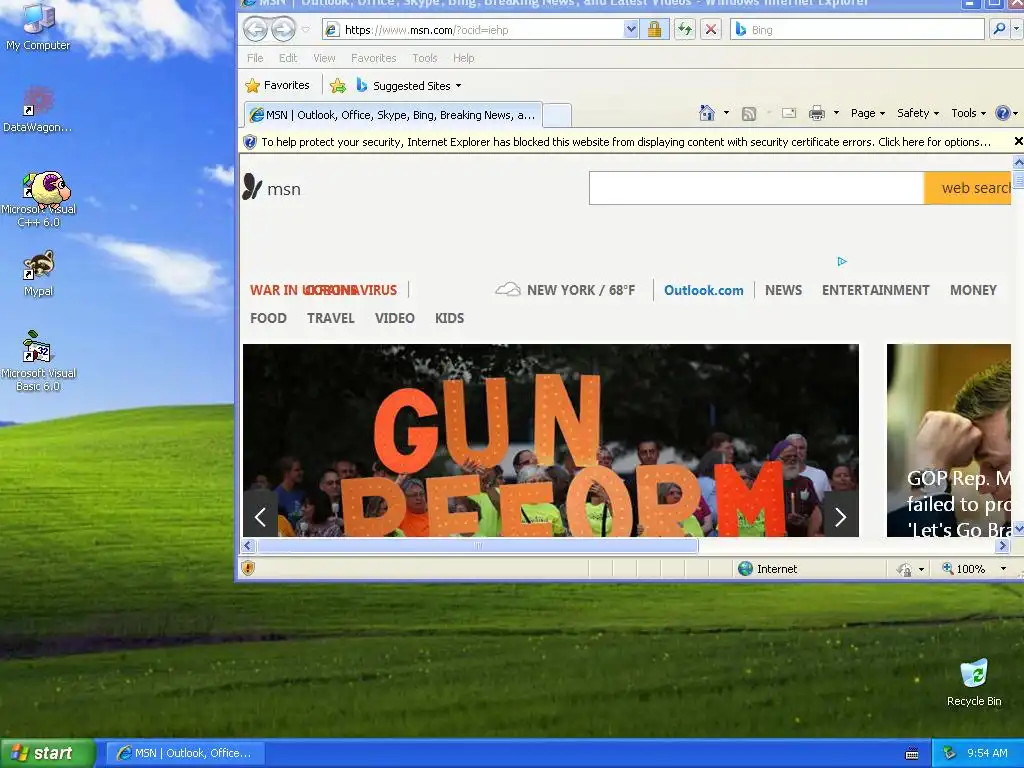Click the Favorites star button
Viewport: 1024px width, 768px height.
pyautogui.click(x=278, y=86)
